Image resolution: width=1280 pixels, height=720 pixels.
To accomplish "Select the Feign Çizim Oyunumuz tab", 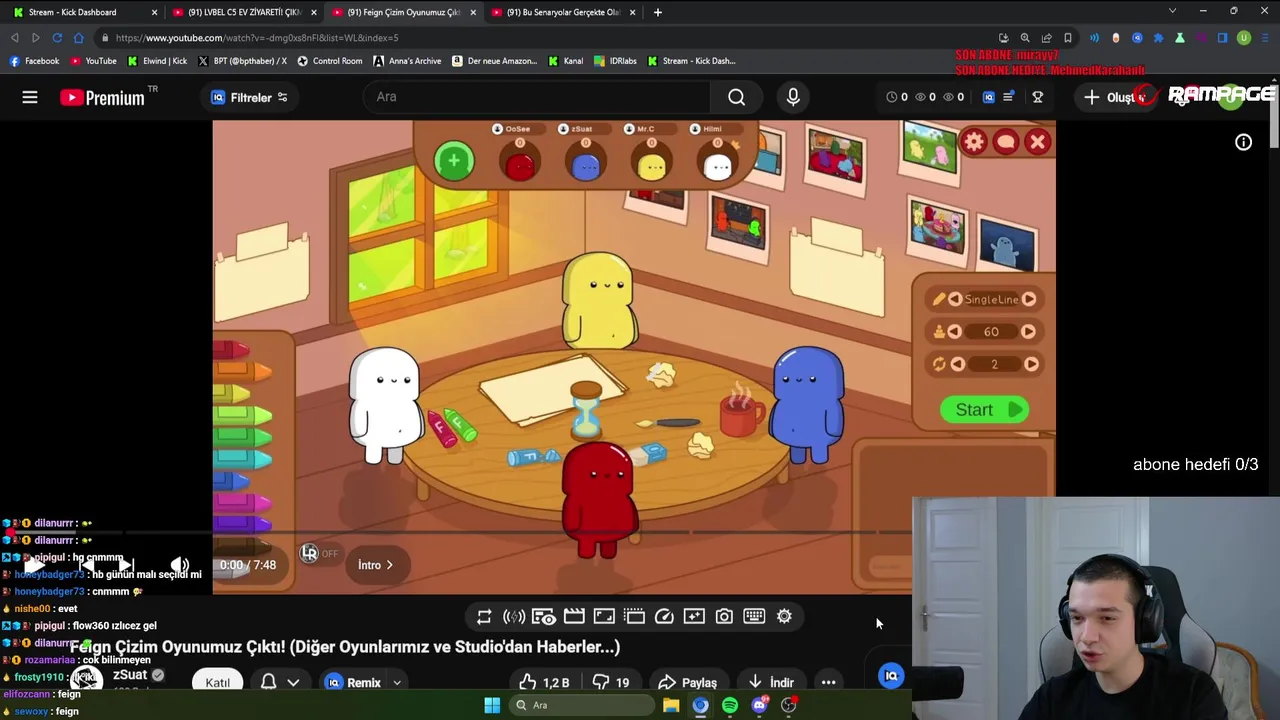I will (x=403, y=12).
